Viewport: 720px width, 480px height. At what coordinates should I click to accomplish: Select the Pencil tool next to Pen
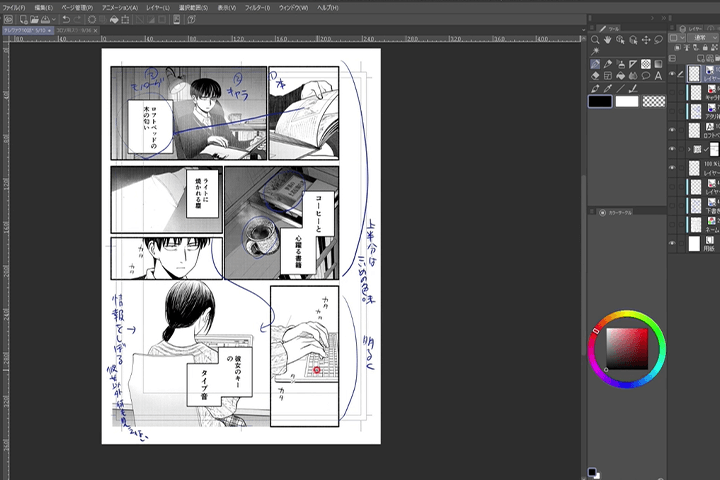(608, 64)
